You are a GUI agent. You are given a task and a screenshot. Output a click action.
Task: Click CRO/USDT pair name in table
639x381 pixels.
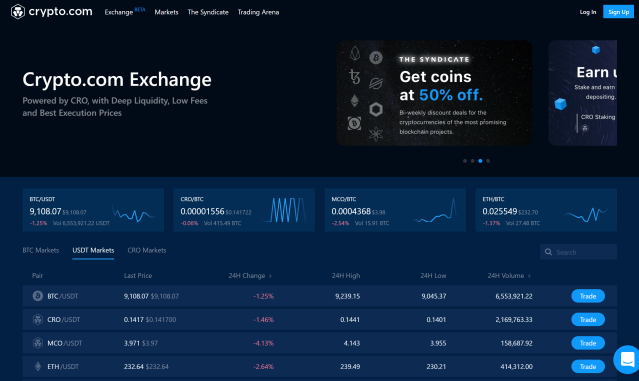[x=64, y=319]
